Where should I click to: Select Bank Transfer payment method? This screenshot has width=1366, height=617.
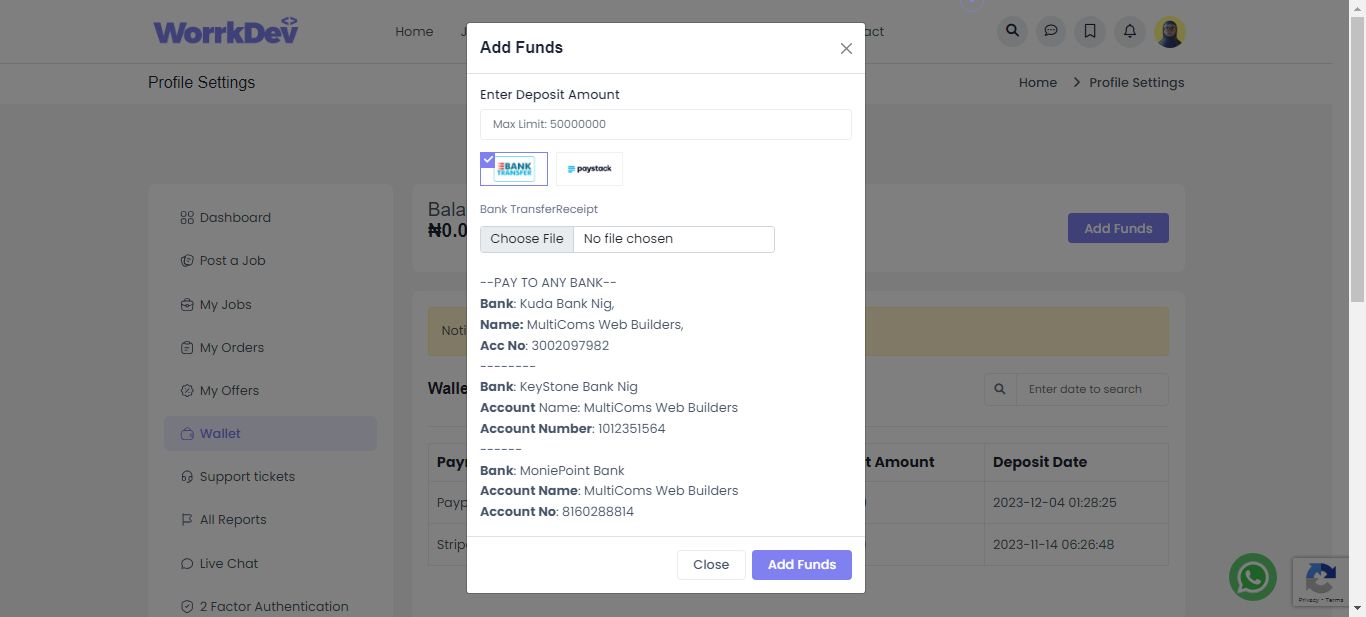pyautogui.click(x=514, y=169)
